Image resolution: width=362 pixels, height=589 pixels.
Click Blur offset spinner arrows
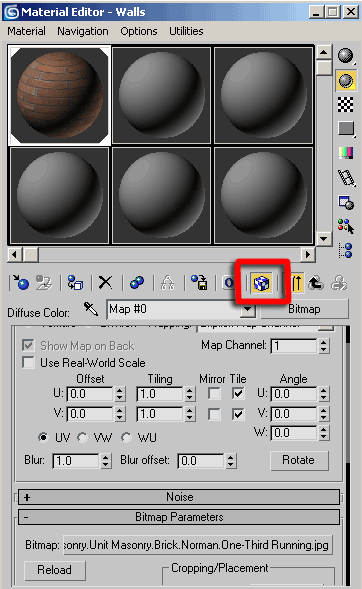click(x=231, y=461)
